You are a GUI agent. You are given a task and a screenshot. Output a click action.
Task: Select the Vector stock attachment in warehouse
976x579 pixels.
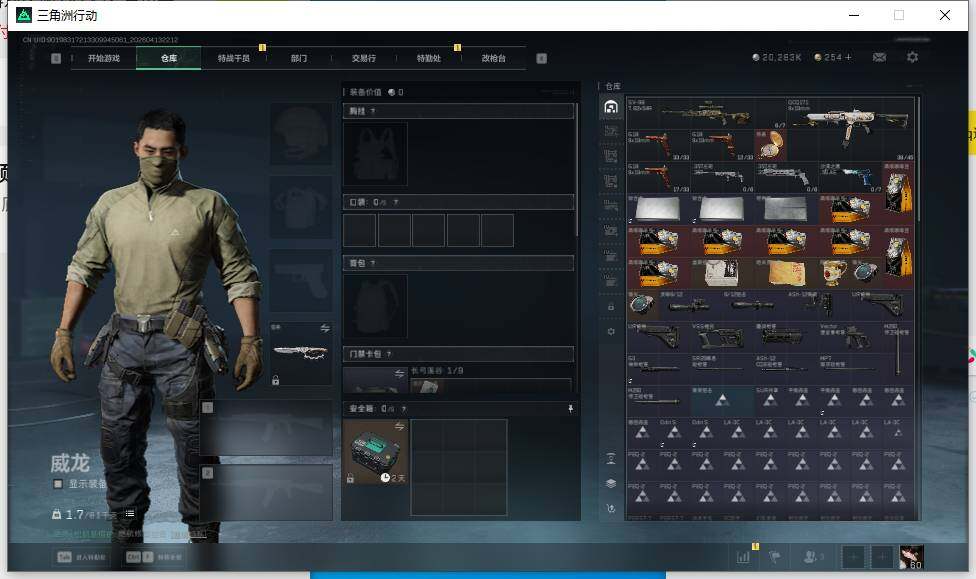coord(850,337)
